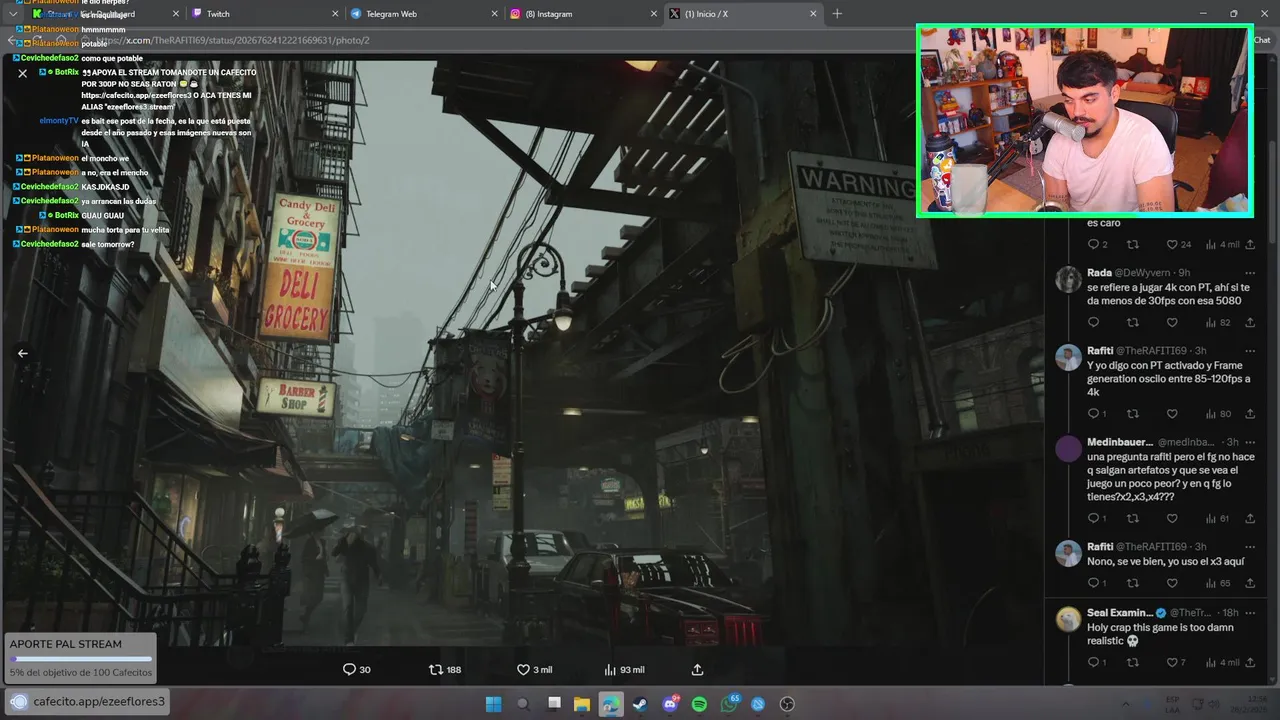Open more options on Rafiti's Frame generation reply
Screen dimensions: 1280x720
1250,351
